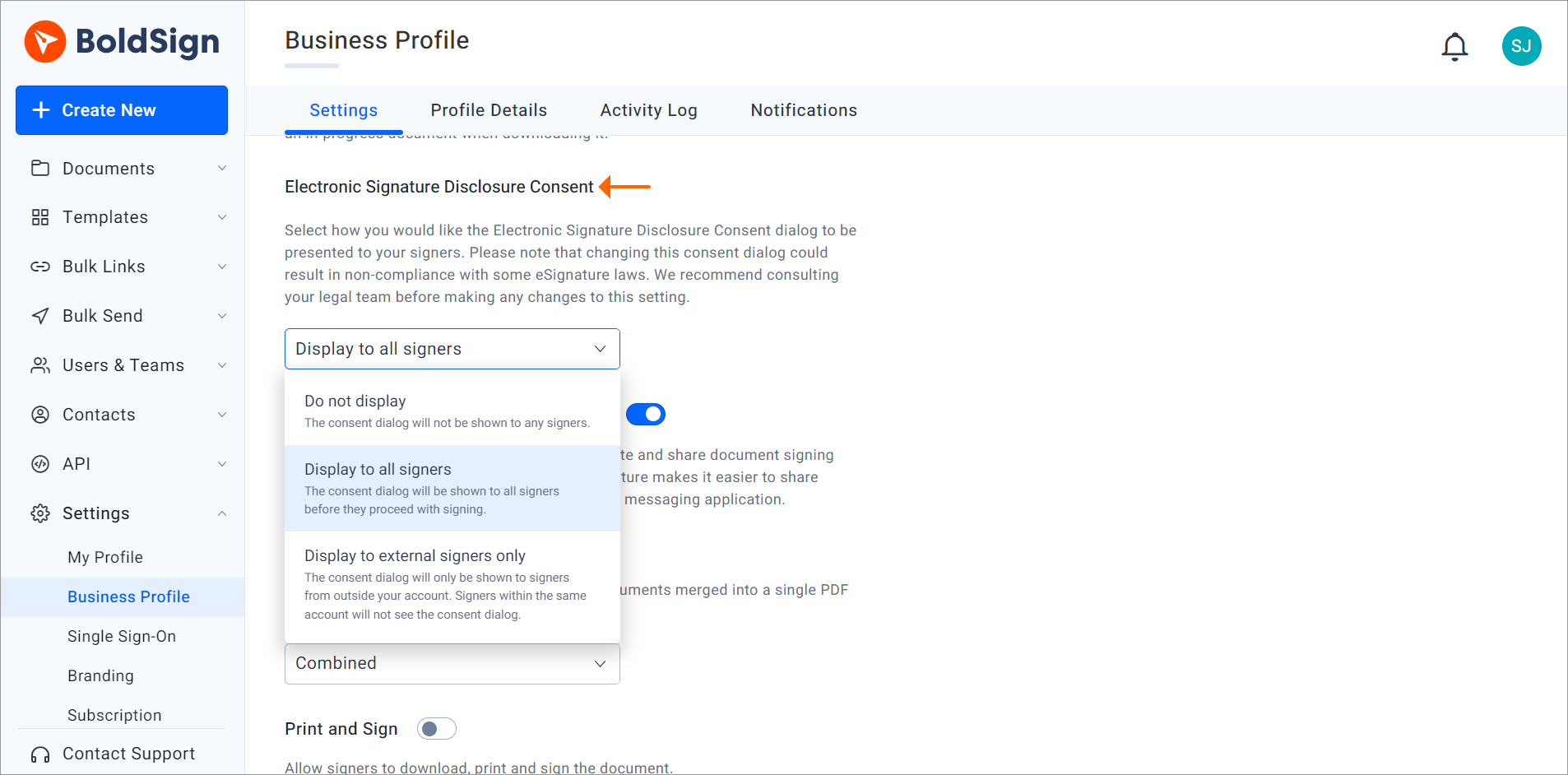The width and height of the screenshot is (1568, 775).
Task: Open Bulk Send from the sidebar icon
Action: coord(42,315)
